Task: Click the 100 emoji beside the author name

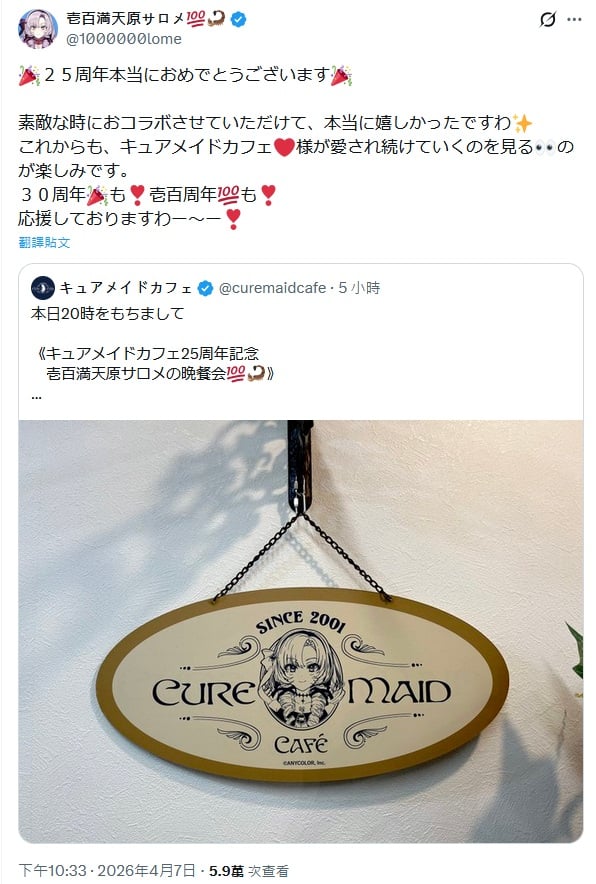Action: [x=196, y=19]
